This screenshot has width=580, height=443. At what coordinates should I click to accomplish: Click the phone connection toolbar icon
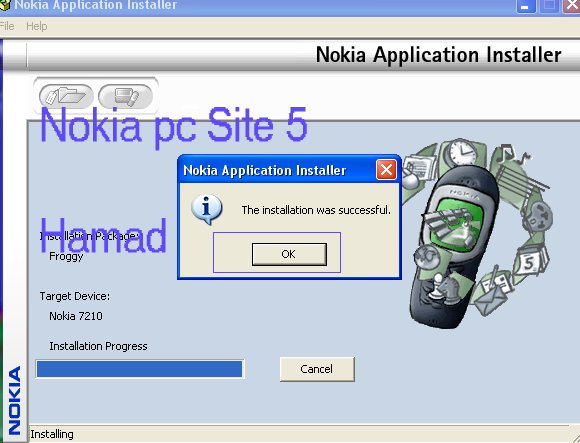(x=125, y=97)
